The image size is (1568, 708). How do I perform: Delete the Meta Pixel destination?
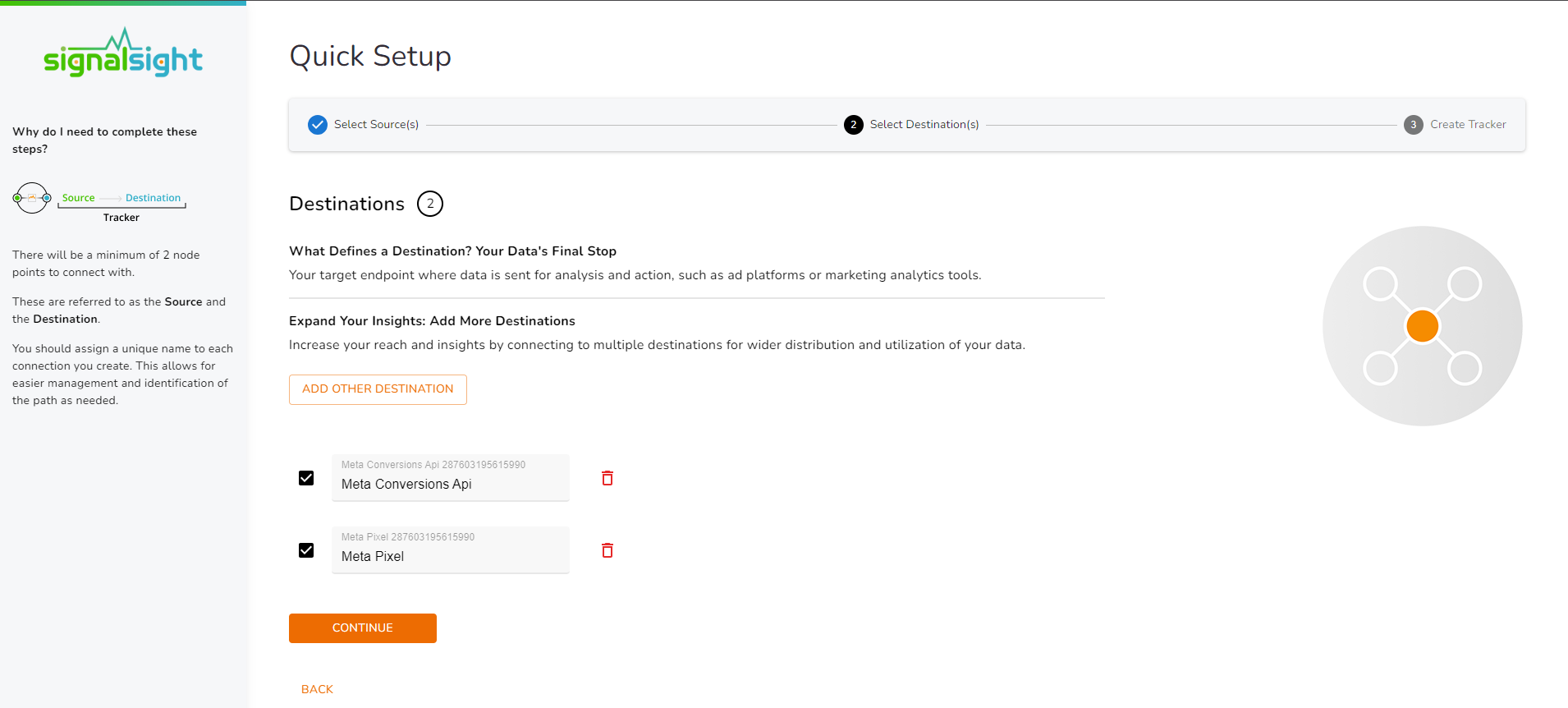[607, 550]
